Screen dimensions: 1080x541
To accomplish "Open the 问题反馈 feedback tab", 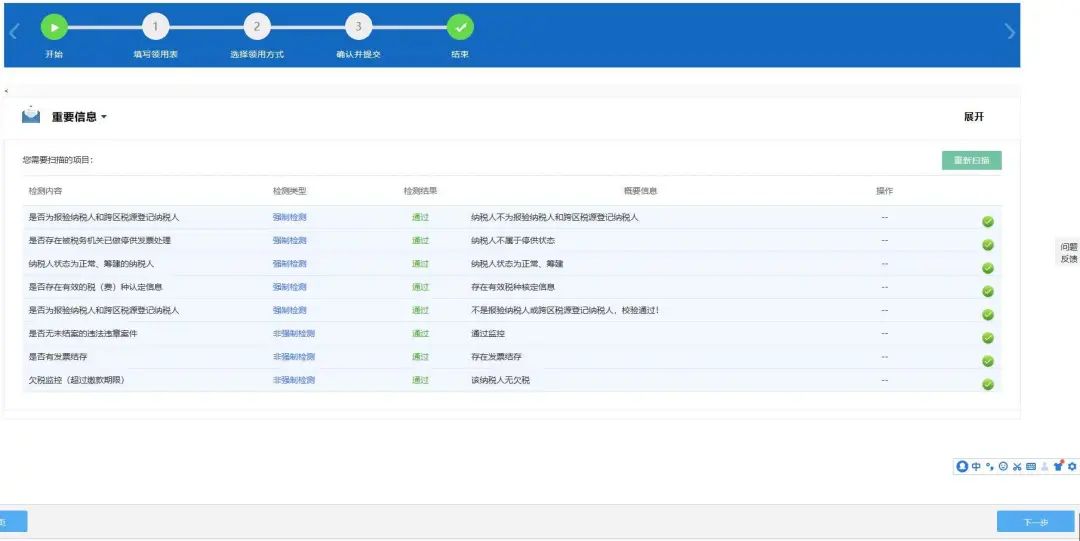I will coord(1068,253).
